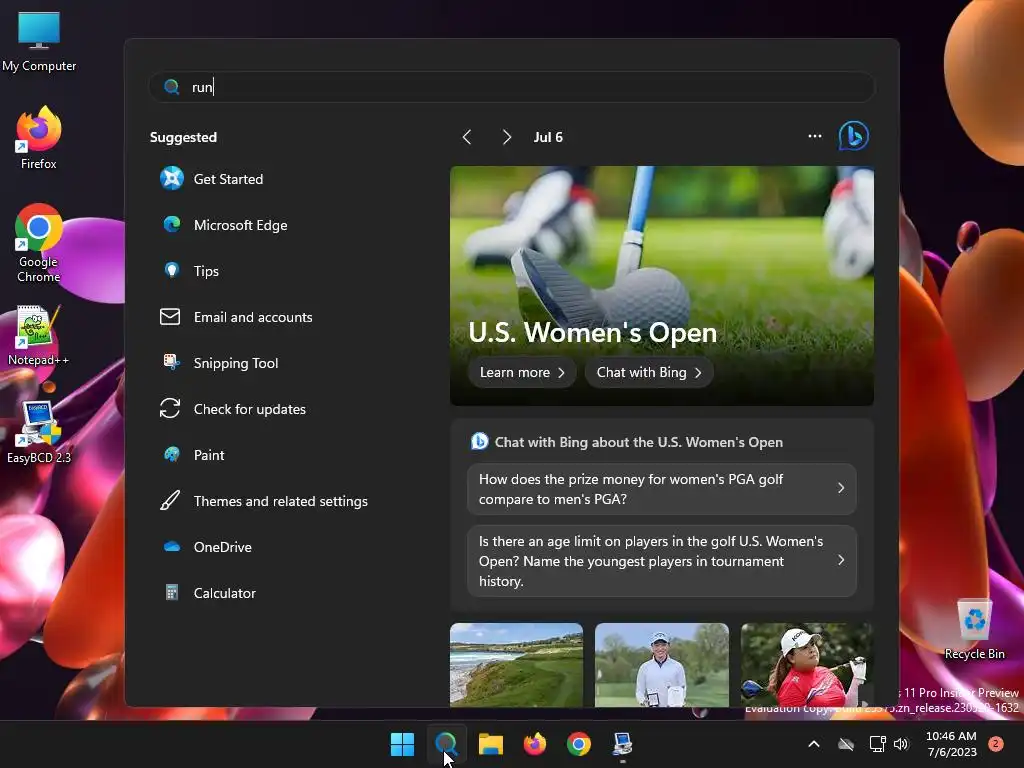Open My Computer desktop icon

pos(39,40)
